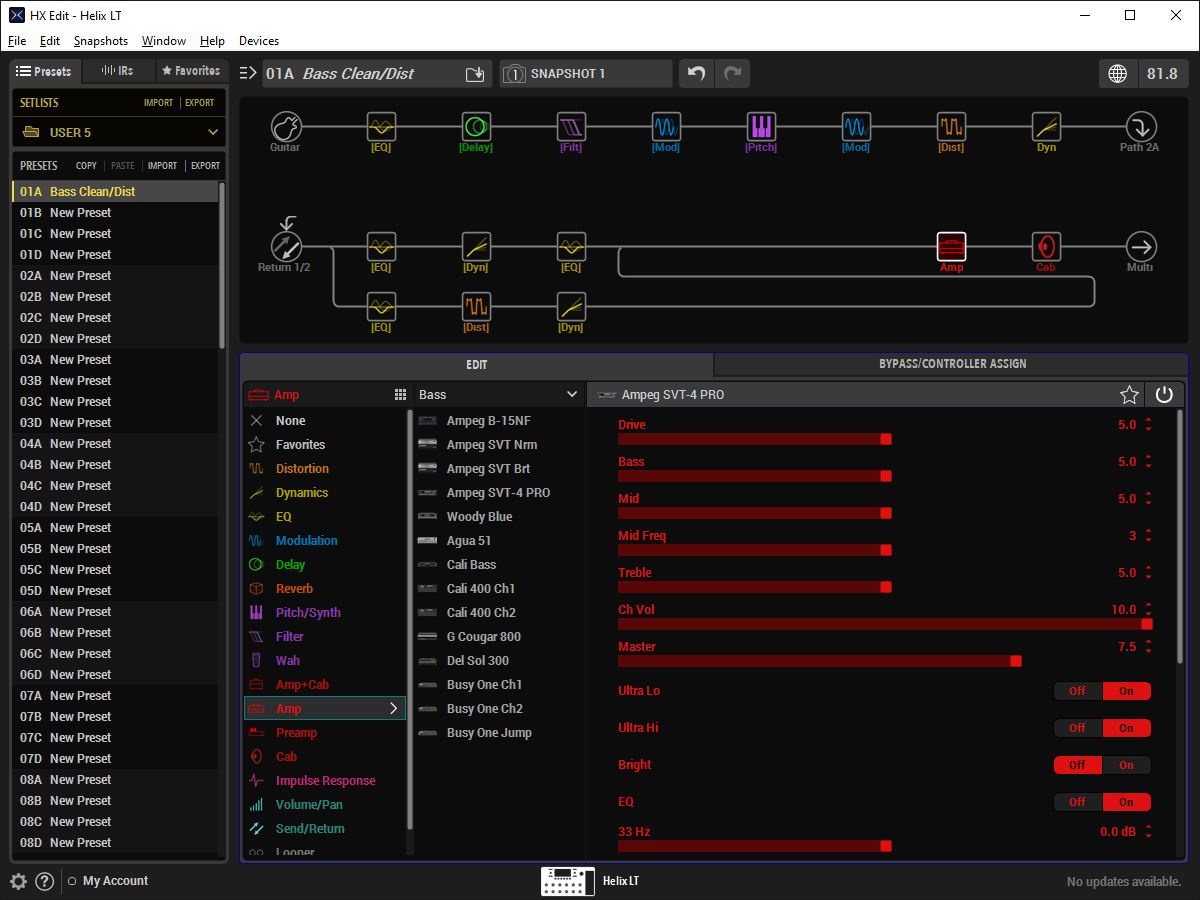Open help with the question mark icon
The height and width of the screenshot is (900, 1200).
point(44,881)
